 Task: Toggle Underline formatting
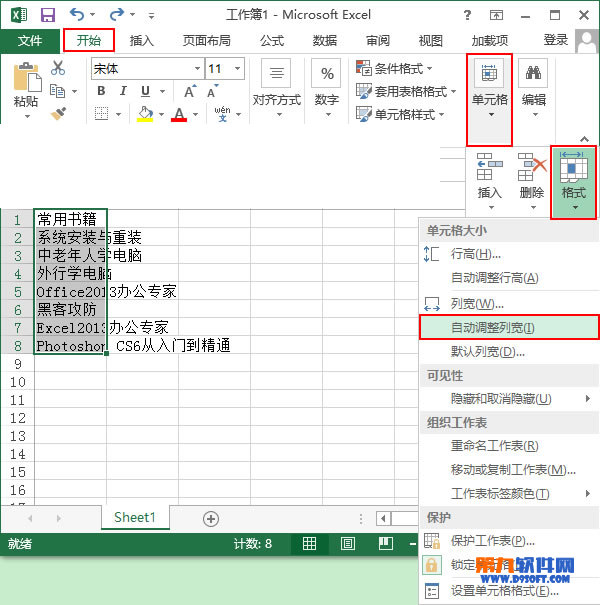(145, 91)
